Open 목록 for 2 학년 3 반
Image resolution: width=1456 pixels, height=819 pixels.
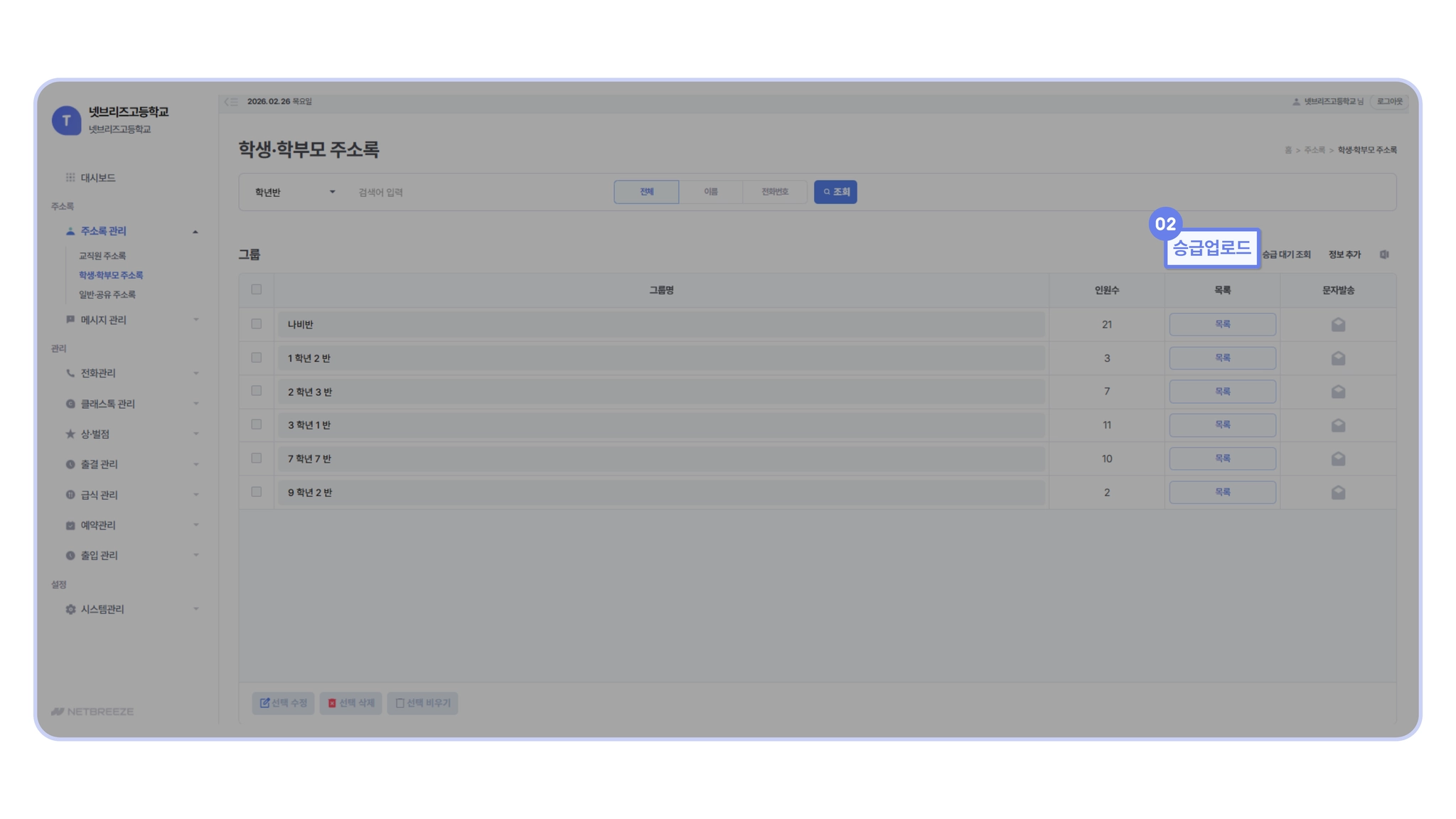[x=1222, y=392]
